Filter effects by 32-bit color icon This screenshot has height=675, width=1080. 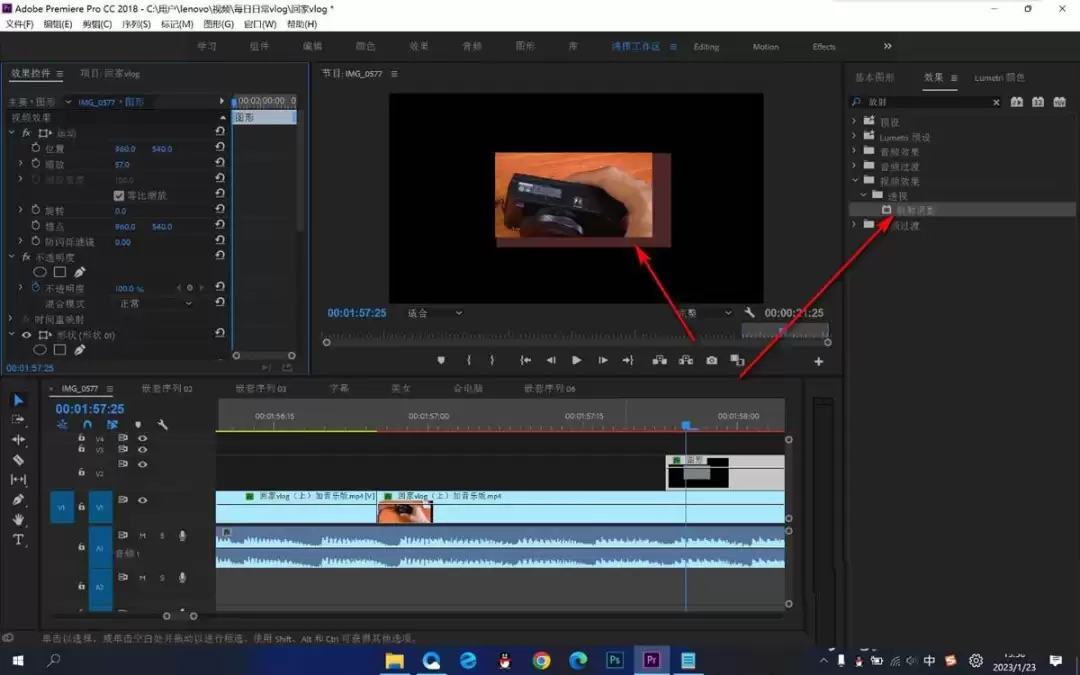coord(1038,102)
